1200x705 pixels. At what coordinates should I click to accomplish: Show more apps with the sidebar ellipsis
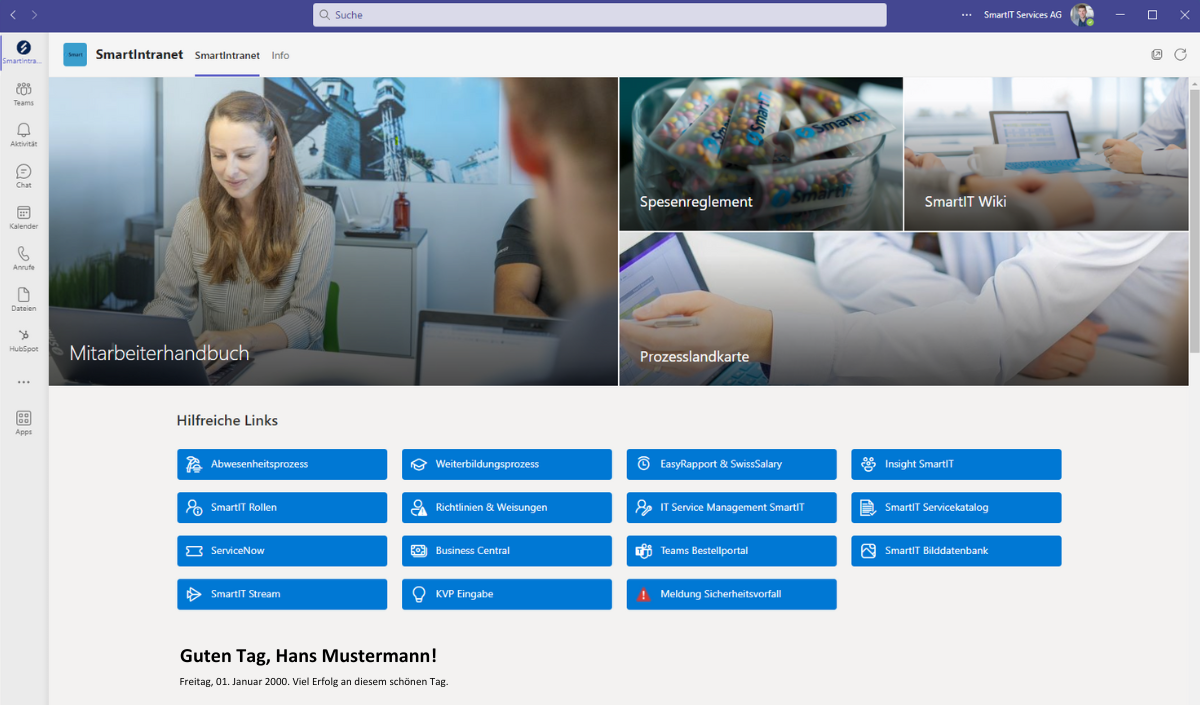click(x=23, y=382)
